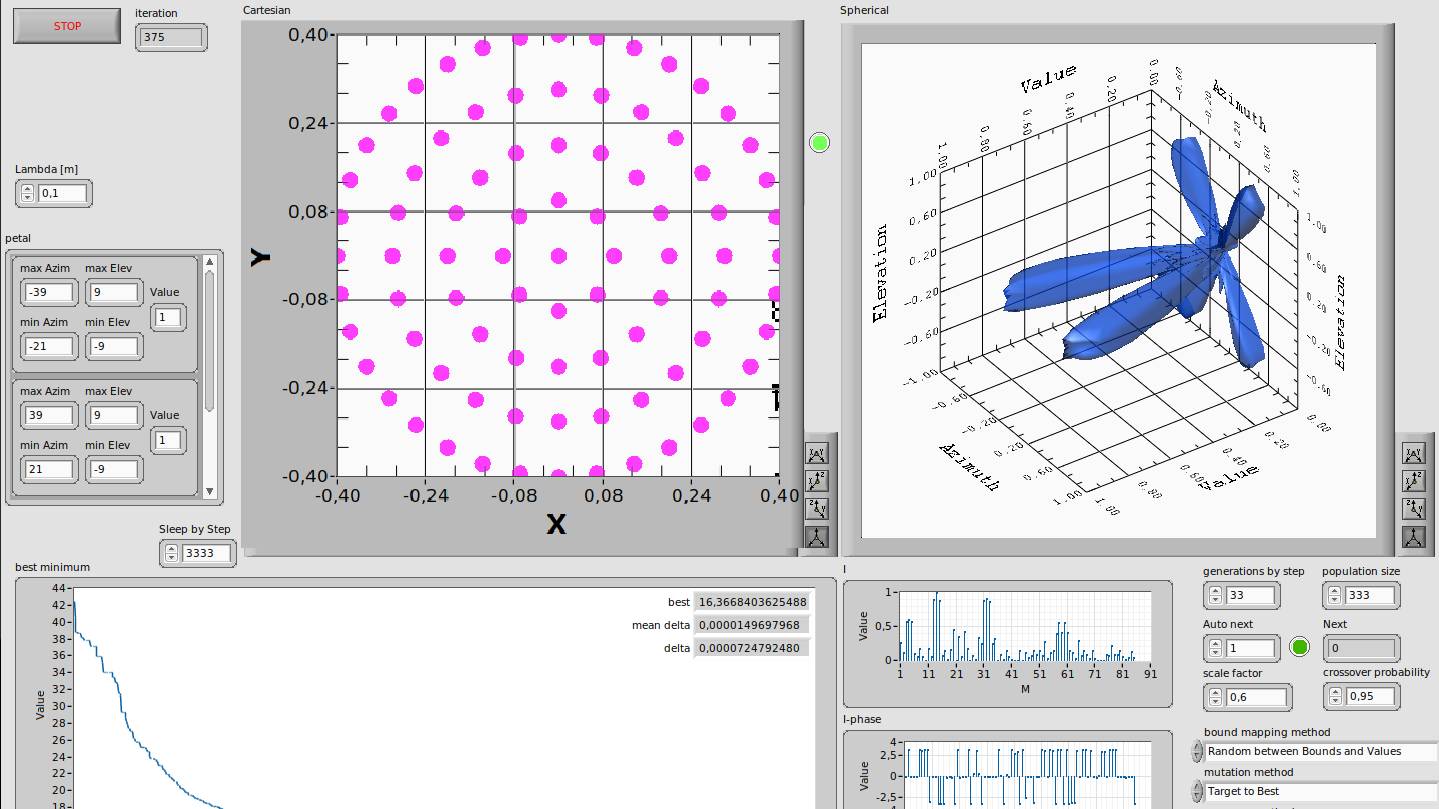Click the 'Spherical' plot title label
Viewport: 1439px width, 809px height.
(864, 10)
